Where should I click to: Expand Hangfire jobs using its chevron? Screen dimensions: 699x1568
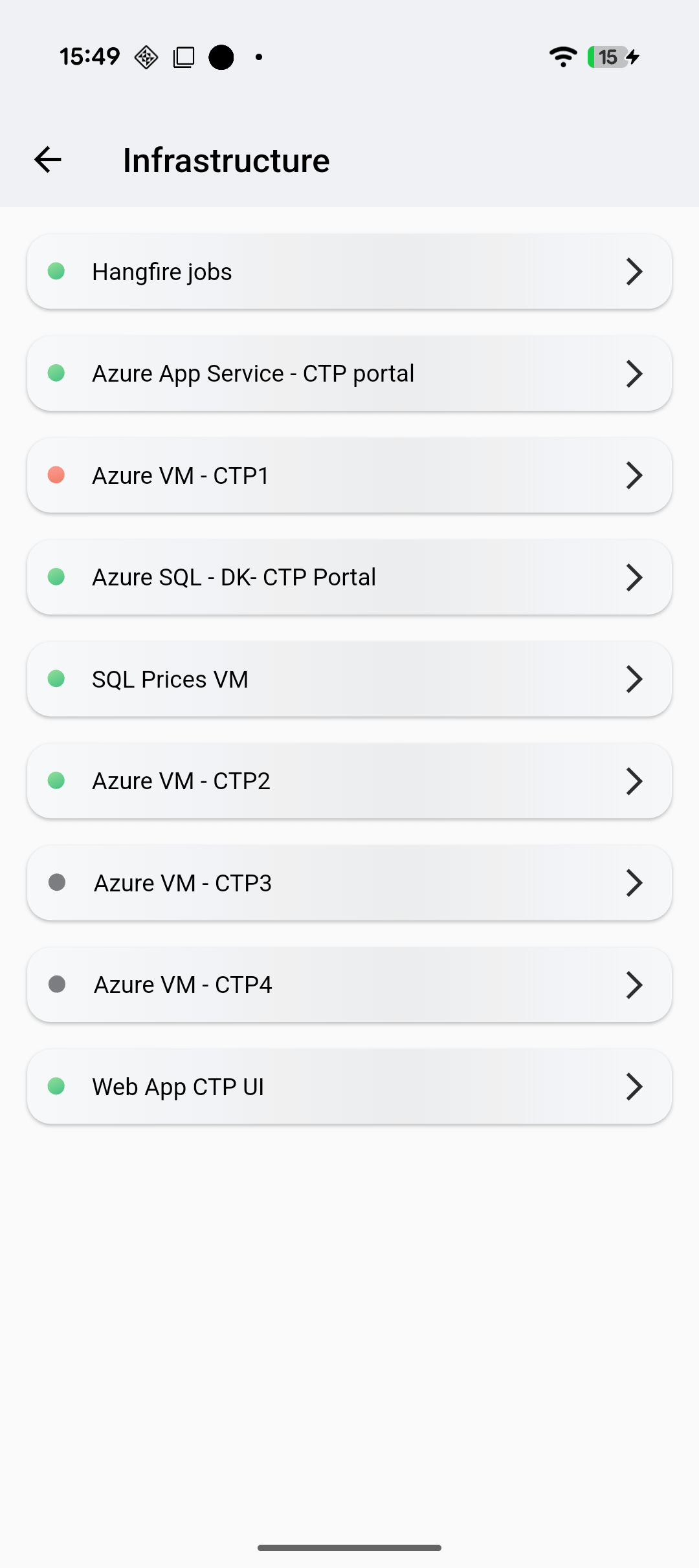[x=634, y=272]
